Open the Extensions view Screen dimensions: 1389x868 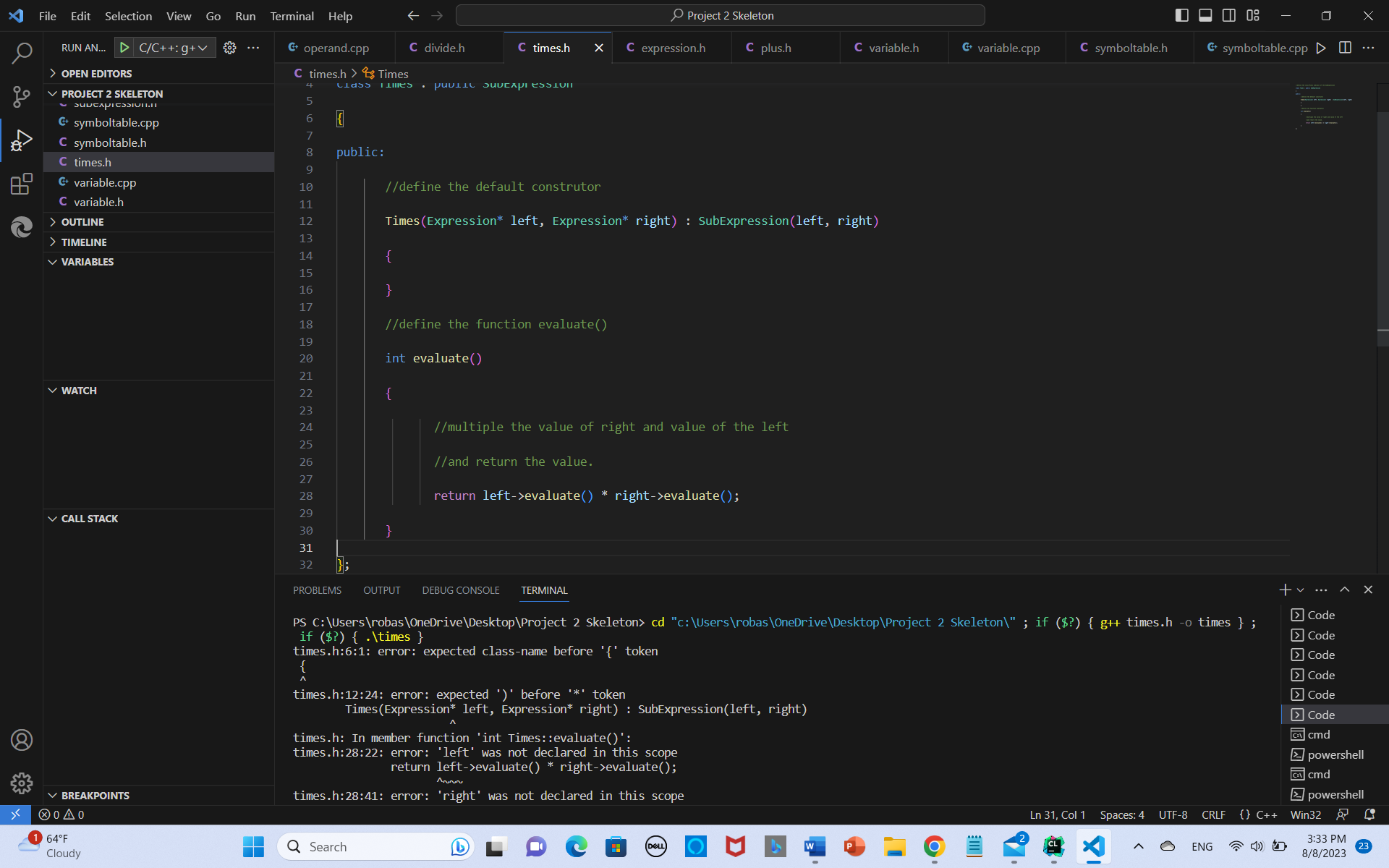click(x=22, y=184)
